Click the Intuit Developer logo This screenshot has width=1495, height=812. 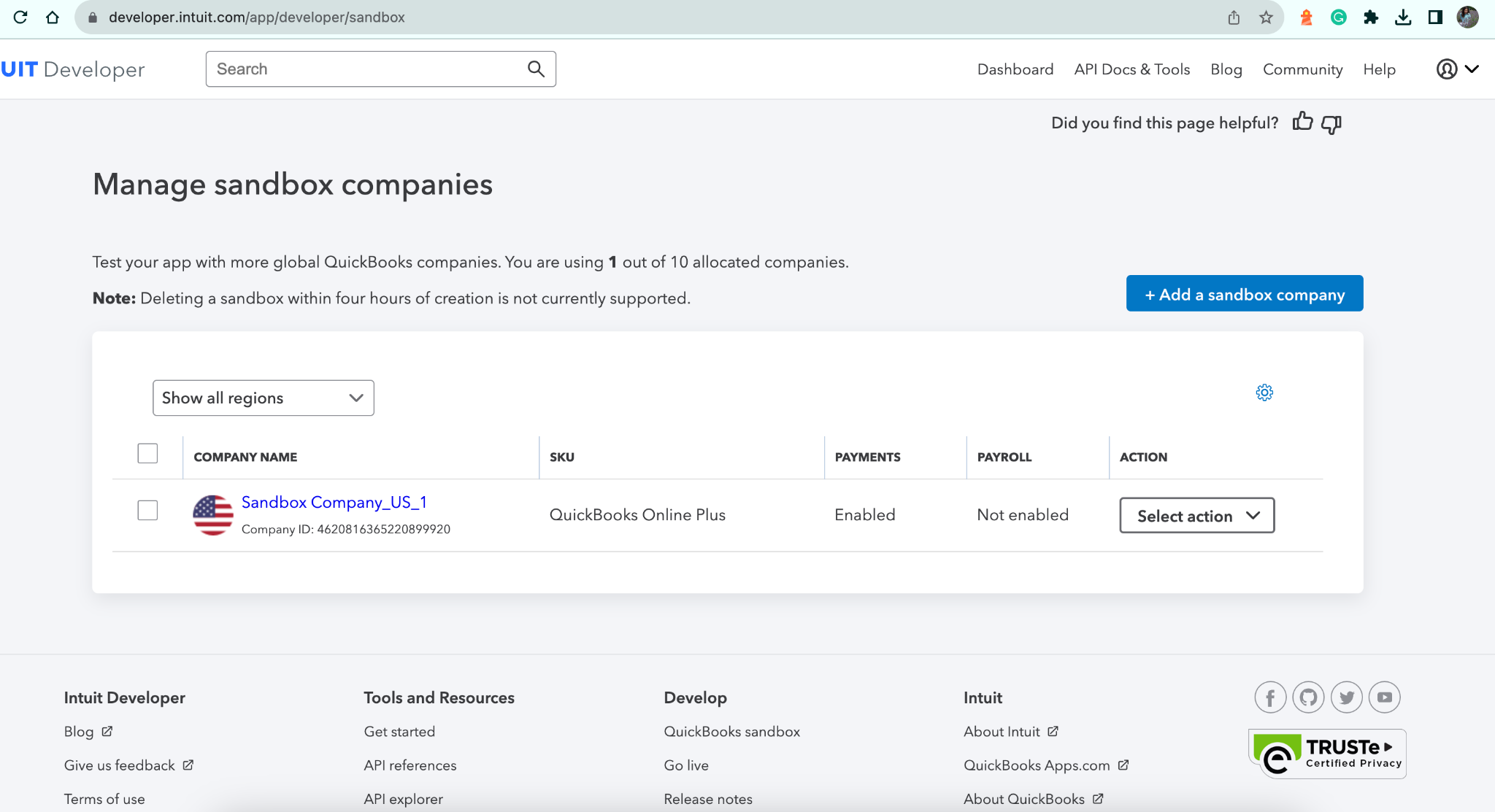(x=72, y=69)
